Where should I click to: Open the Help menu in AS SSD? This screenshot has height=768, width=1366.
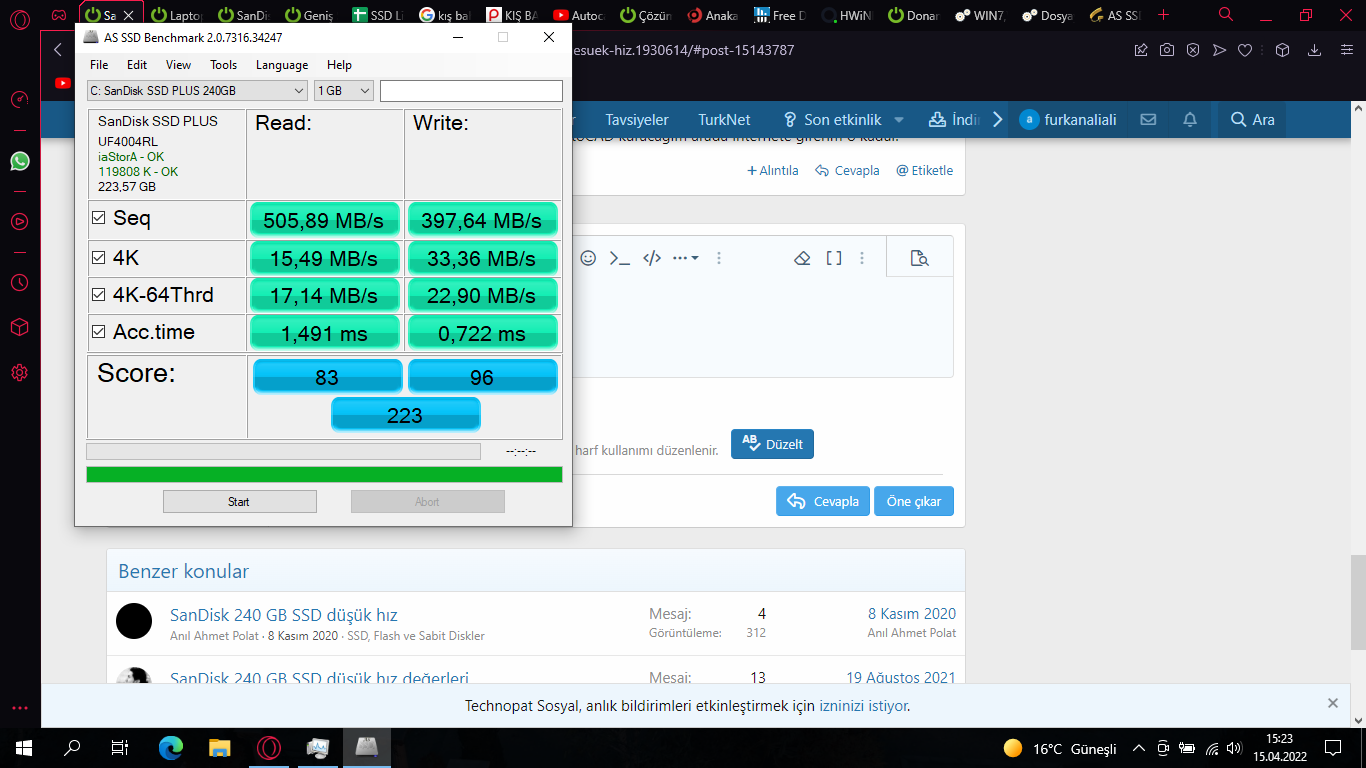(x=339, y=65)
